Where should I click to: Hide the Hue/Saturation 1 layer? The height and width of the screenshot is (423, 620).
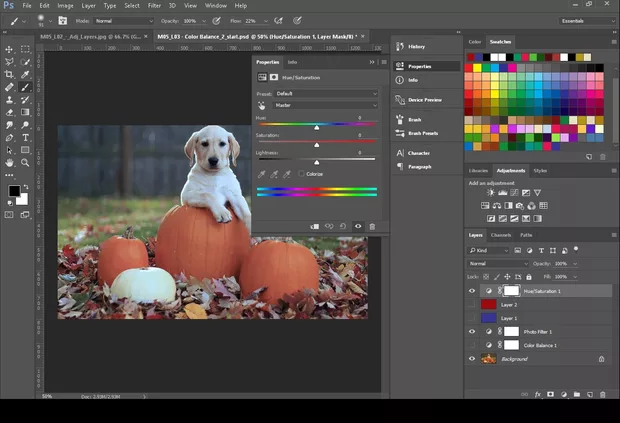click(473, 291)
